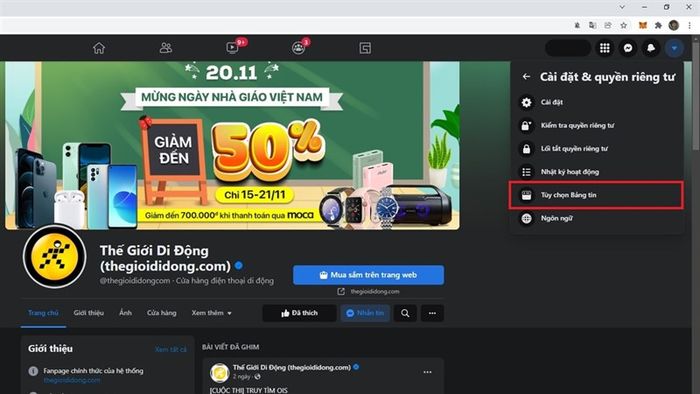
Task: Click the gear icon beside Cài đặt
Action: point(526,102)
